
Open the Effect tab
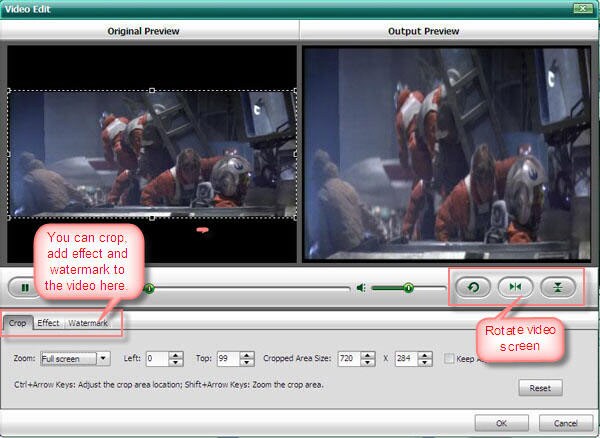(x=48, y=323)
